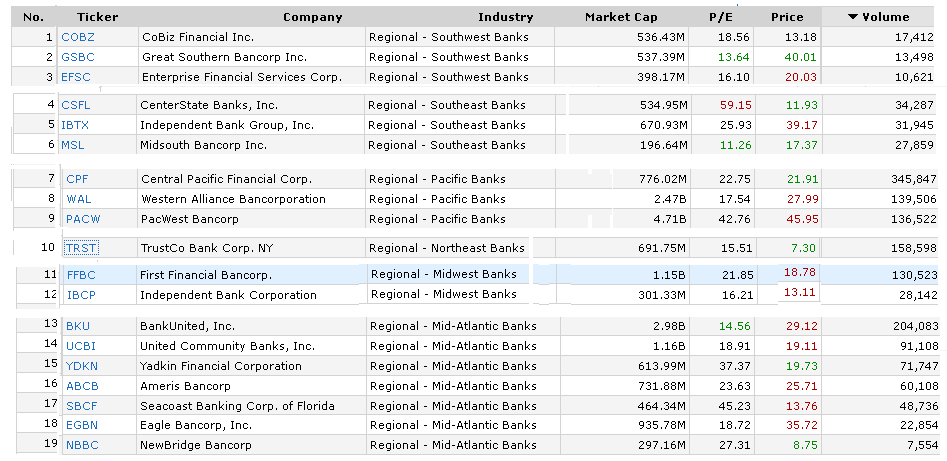Select MSL P/E value 11.26
947x461 pixels.
(x=735, y=145)
